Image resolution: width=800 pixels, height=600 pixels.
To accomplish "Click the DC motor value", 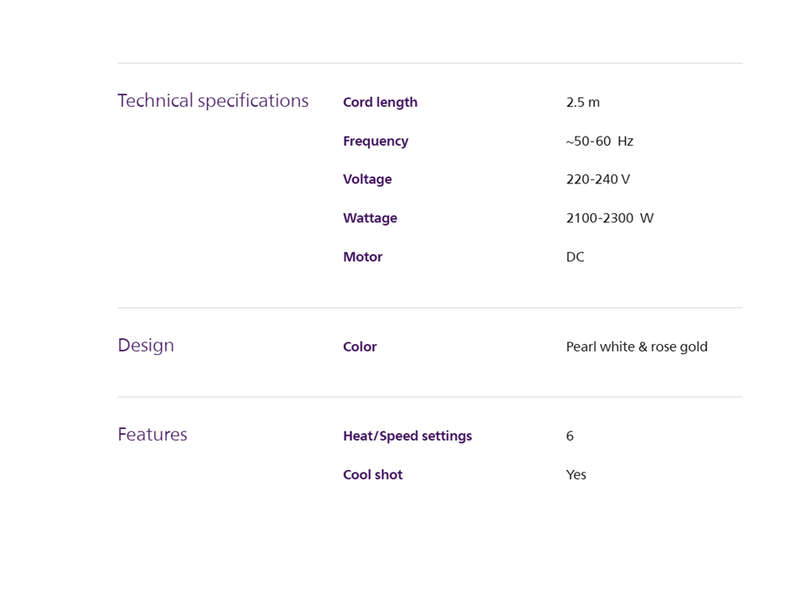I will [x=575, y=257].
